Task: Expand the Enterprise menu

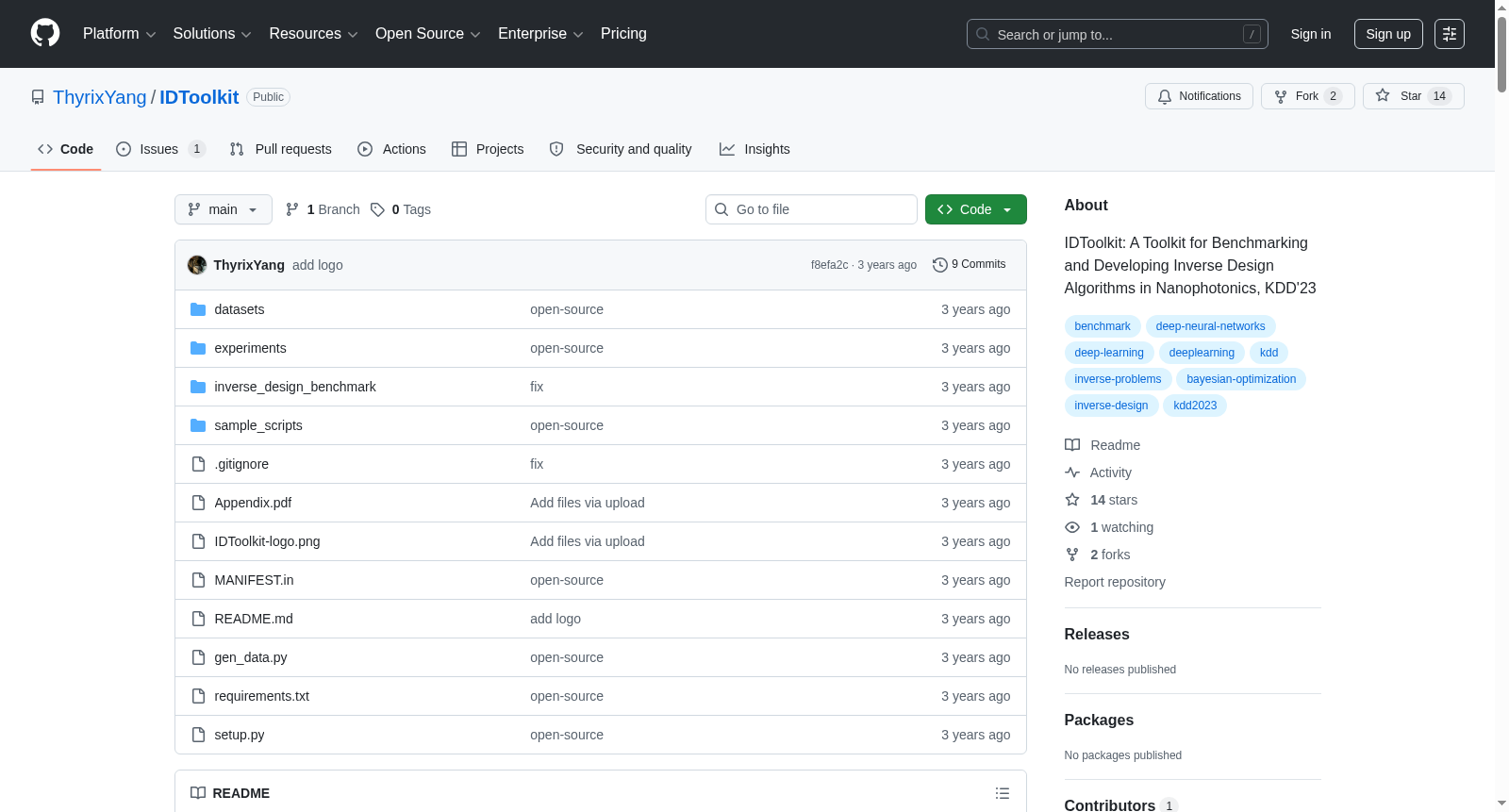Action: (x=540, y=34)
